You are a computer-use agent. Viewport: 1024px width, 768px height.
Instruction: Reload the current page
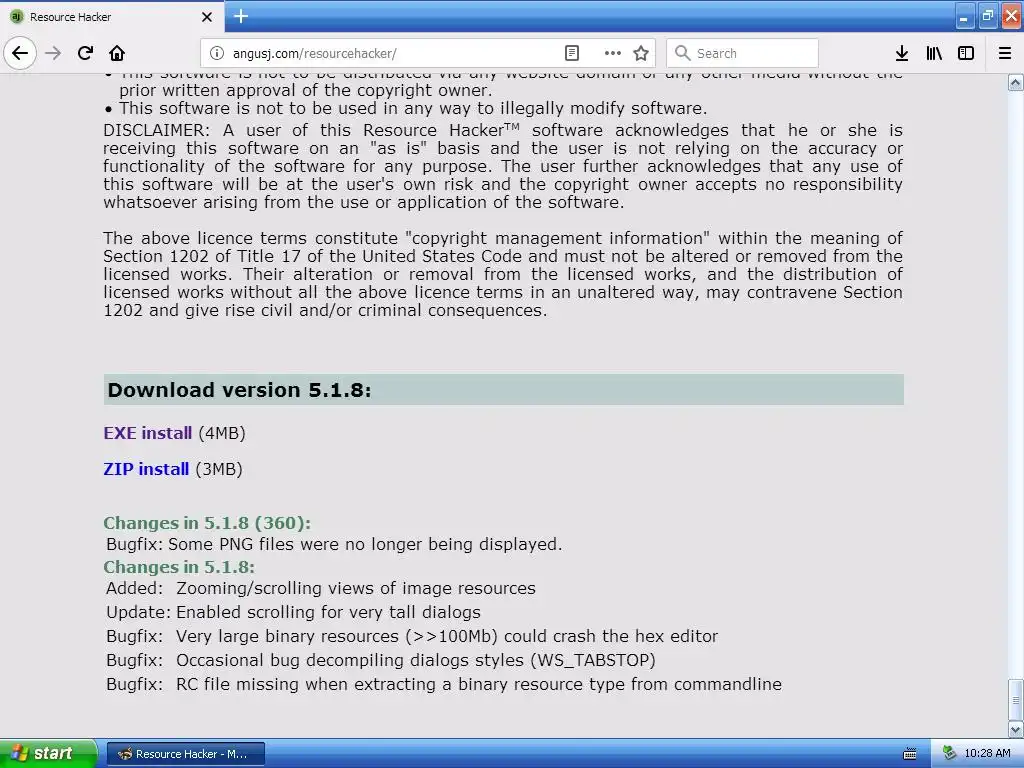[x=85, y=53]
